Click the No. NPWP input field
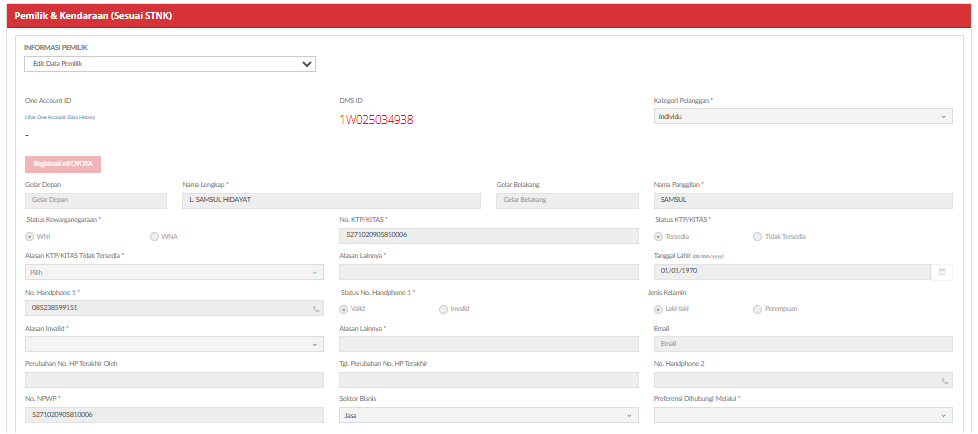 [x=174, y=415]
